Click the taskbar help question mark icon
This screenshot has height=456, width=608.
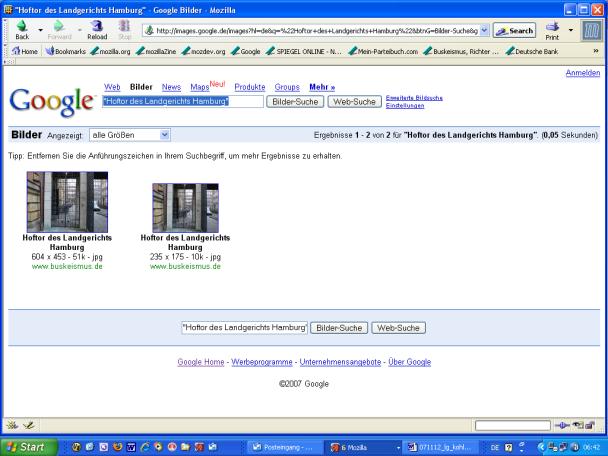(x=508, y=447)
